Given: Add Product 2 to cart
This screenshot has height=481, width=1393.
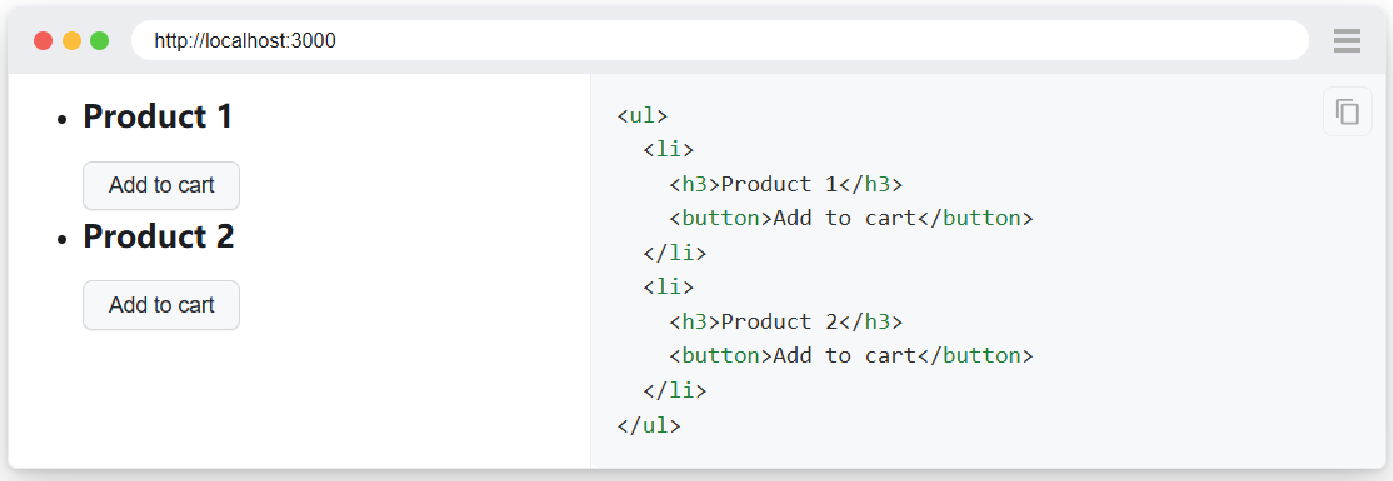Looking at the screenshot, I should tap(161, 305).
